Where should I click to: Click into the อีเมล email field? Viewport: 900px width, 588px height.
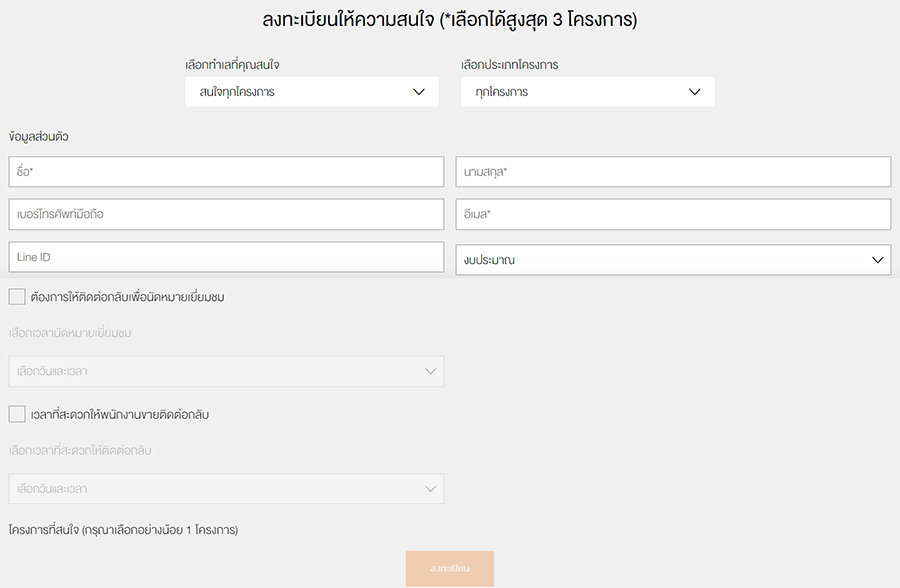673,214
